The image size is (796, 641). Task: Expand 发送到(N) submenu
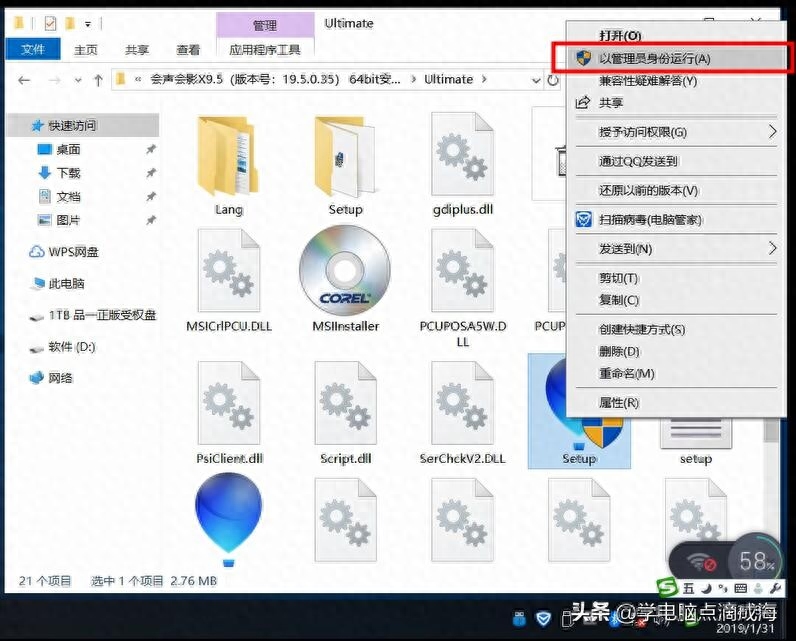675,249
